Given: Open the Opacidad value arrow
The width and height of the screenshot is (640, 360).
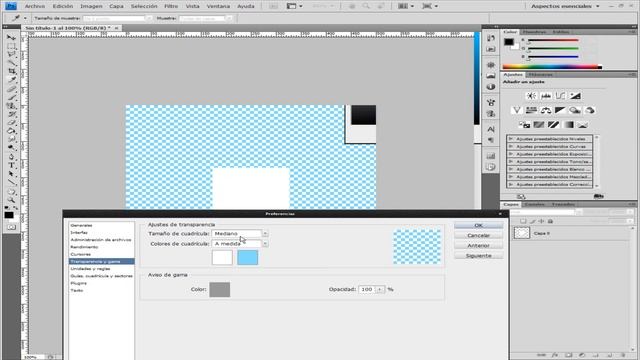Looking at the screenshot, I should (380, 289).
